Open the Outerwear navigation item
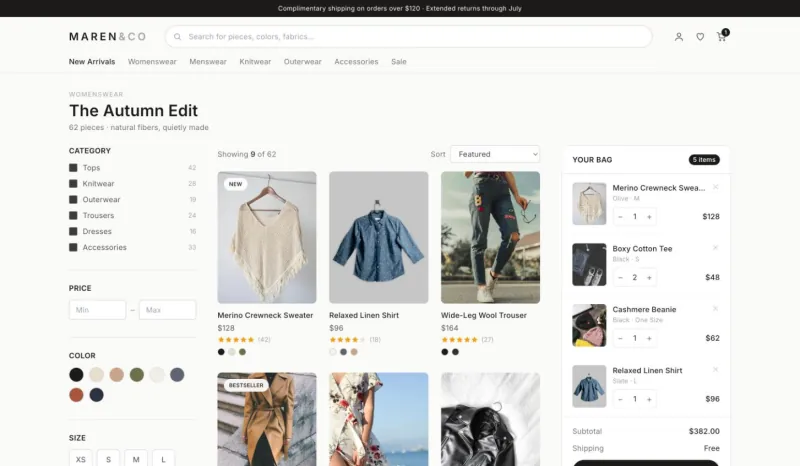Viewport: 800px width, 466px height. (x=303, y=62)
